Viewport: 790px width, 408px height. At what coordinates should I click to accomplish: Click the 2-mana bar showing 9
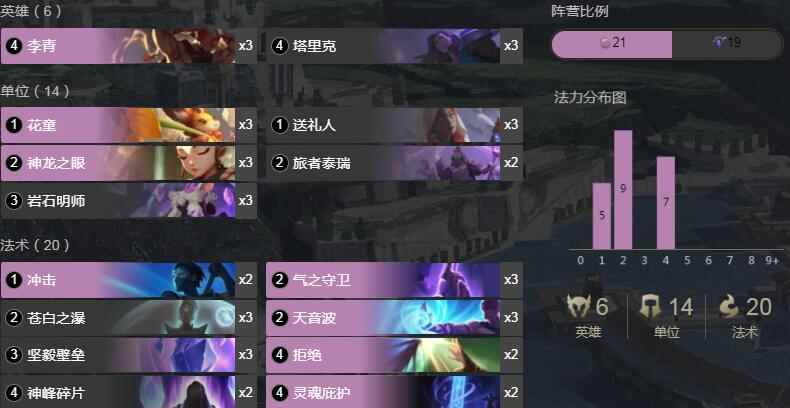623,189
